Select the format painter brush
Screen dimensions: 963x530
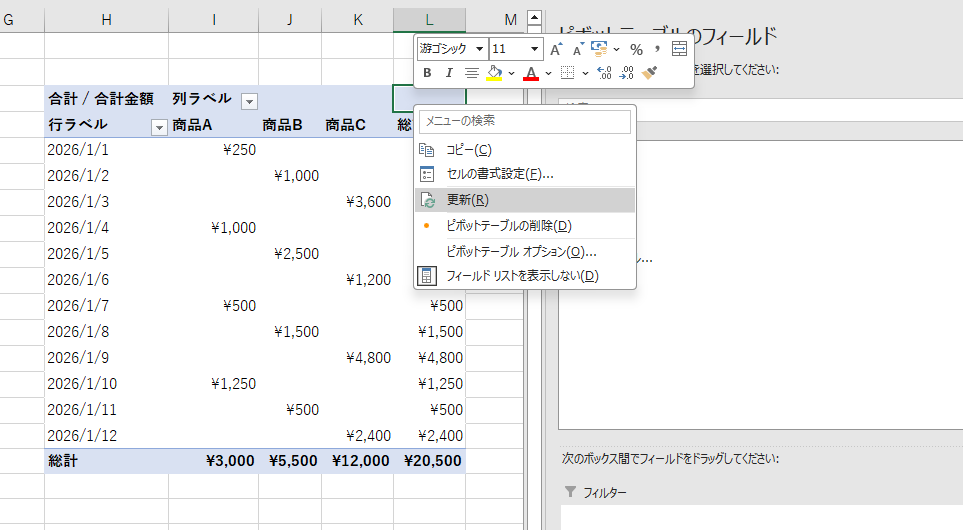tap(650, 73)
